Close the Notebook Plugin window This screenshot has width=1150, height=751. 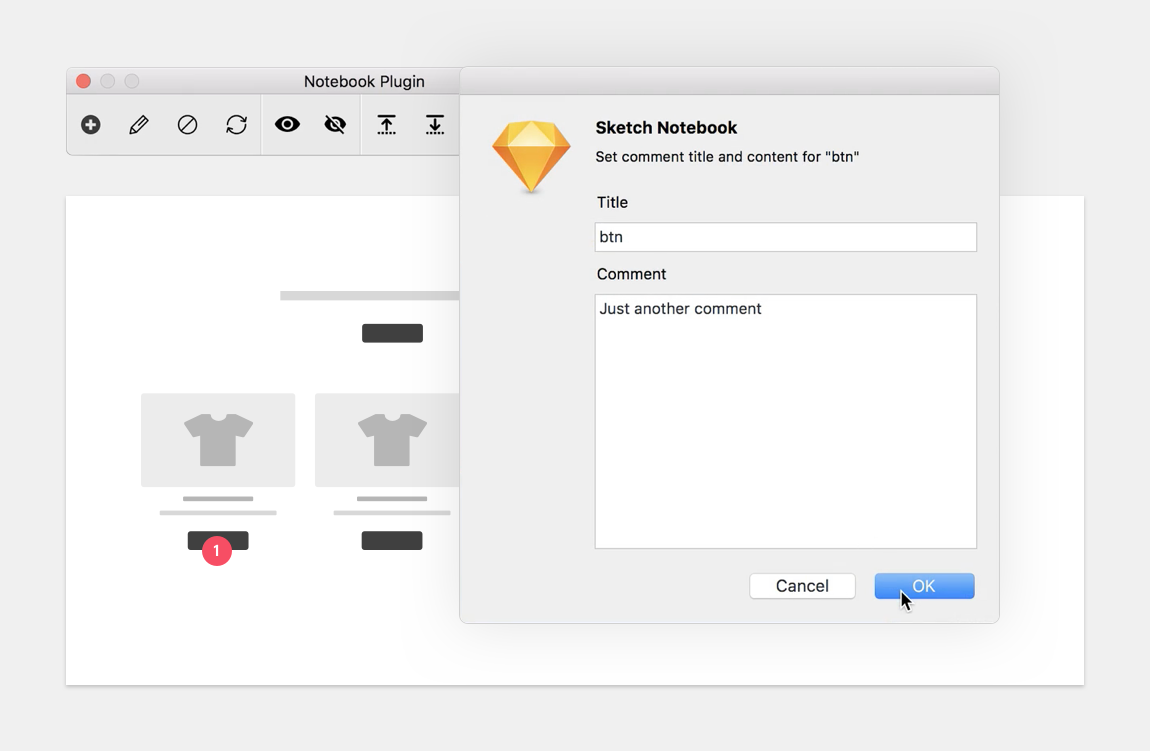84,81
